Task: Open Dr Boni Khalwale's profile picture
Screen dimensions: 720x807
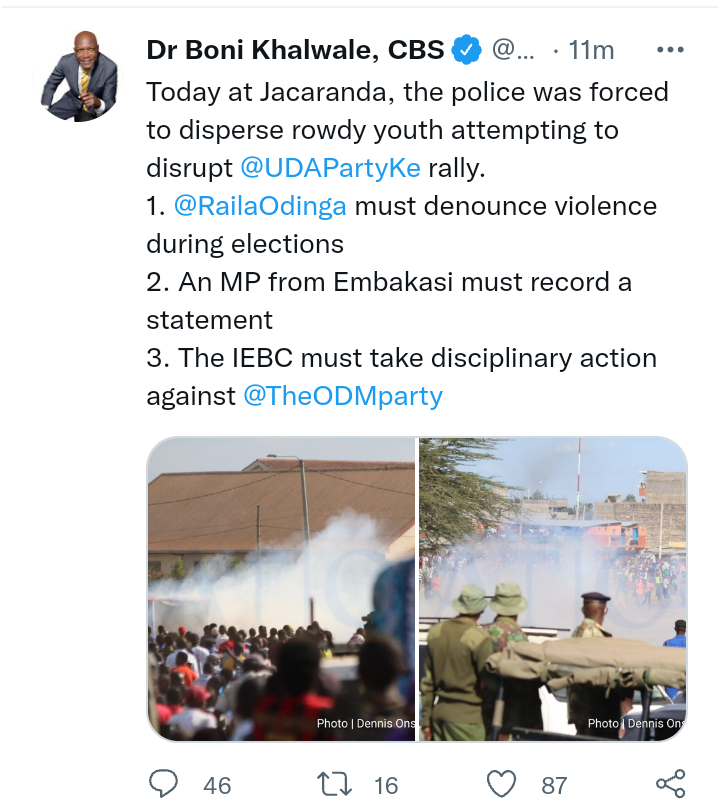Action: 80,76
